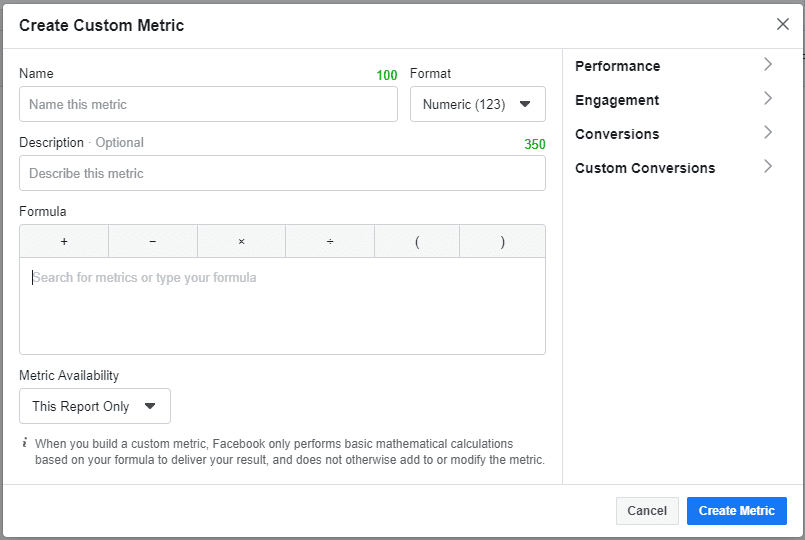Close the Create Custom Metric dialog
Viewport: 805px width, 540px height.
coord(782,25)
